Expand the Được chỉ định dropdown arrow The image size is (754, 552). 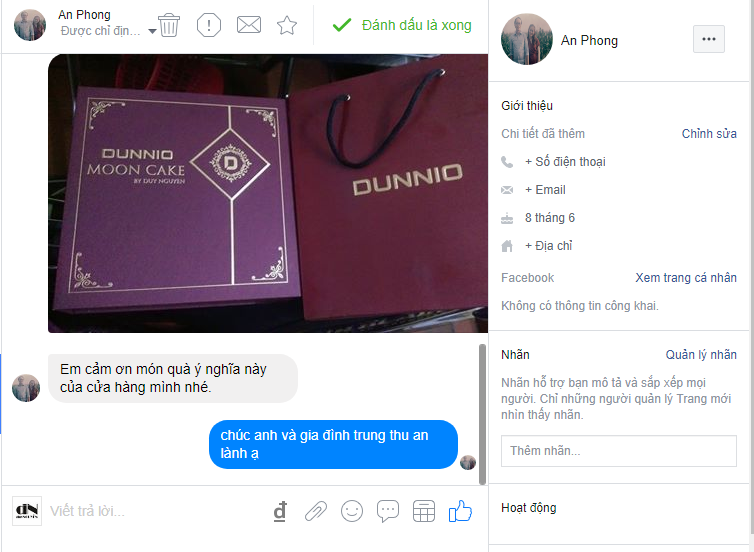(152, 31)
